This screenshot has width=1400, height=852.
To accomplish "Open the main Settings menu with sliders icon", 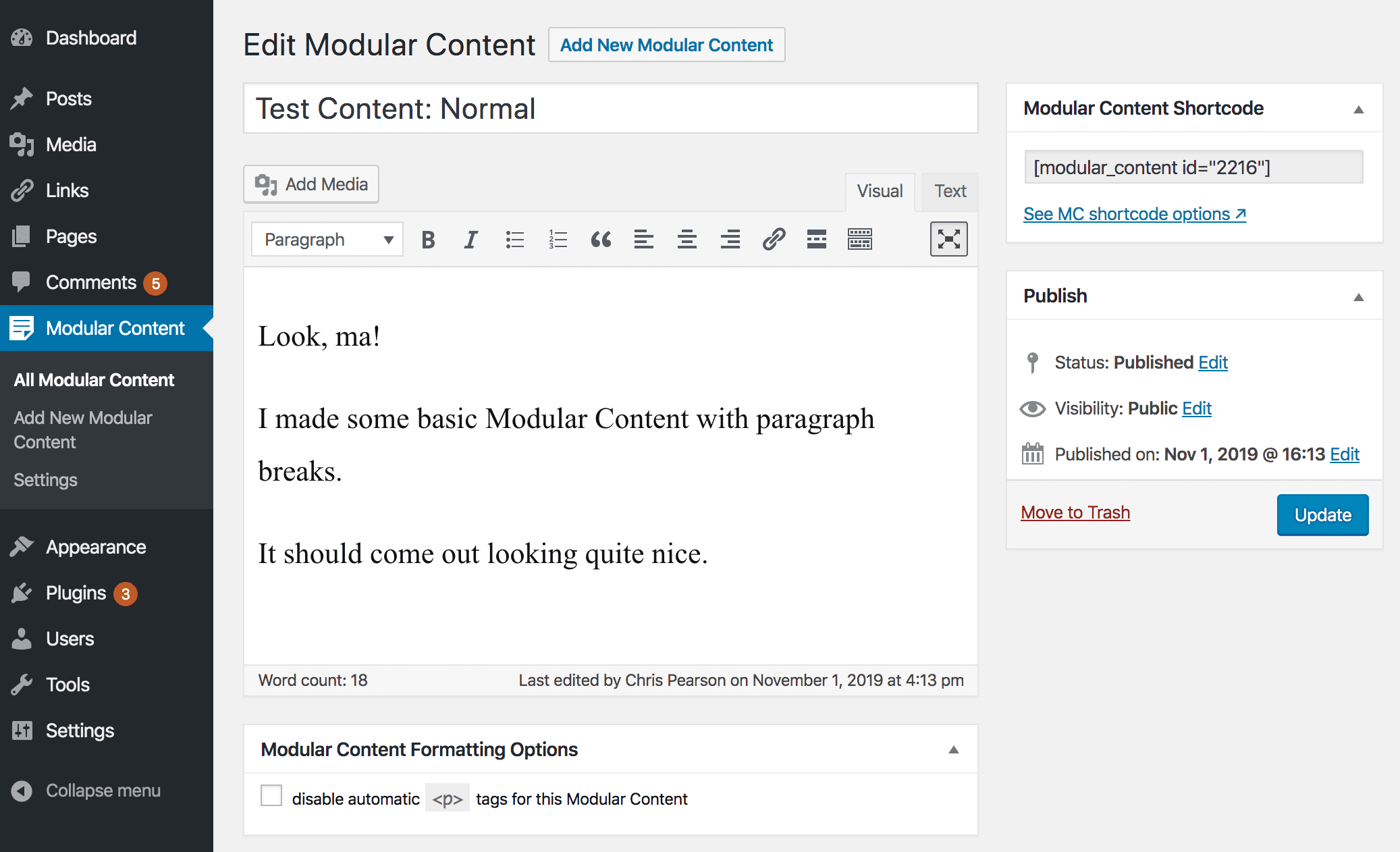I will tap(107, 730).
